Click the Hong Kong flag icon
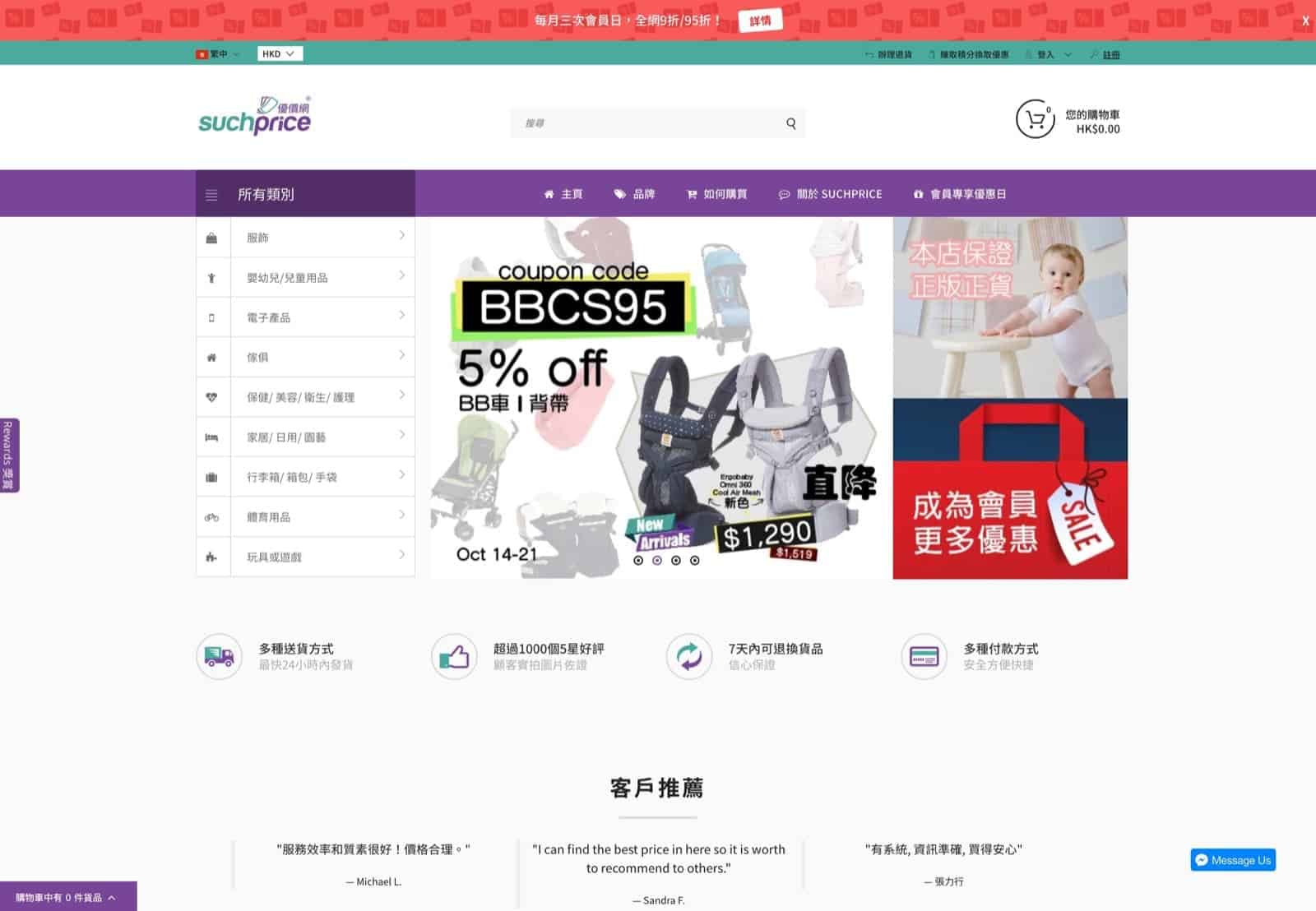1316x911 pixels. [x=201, y=54]
